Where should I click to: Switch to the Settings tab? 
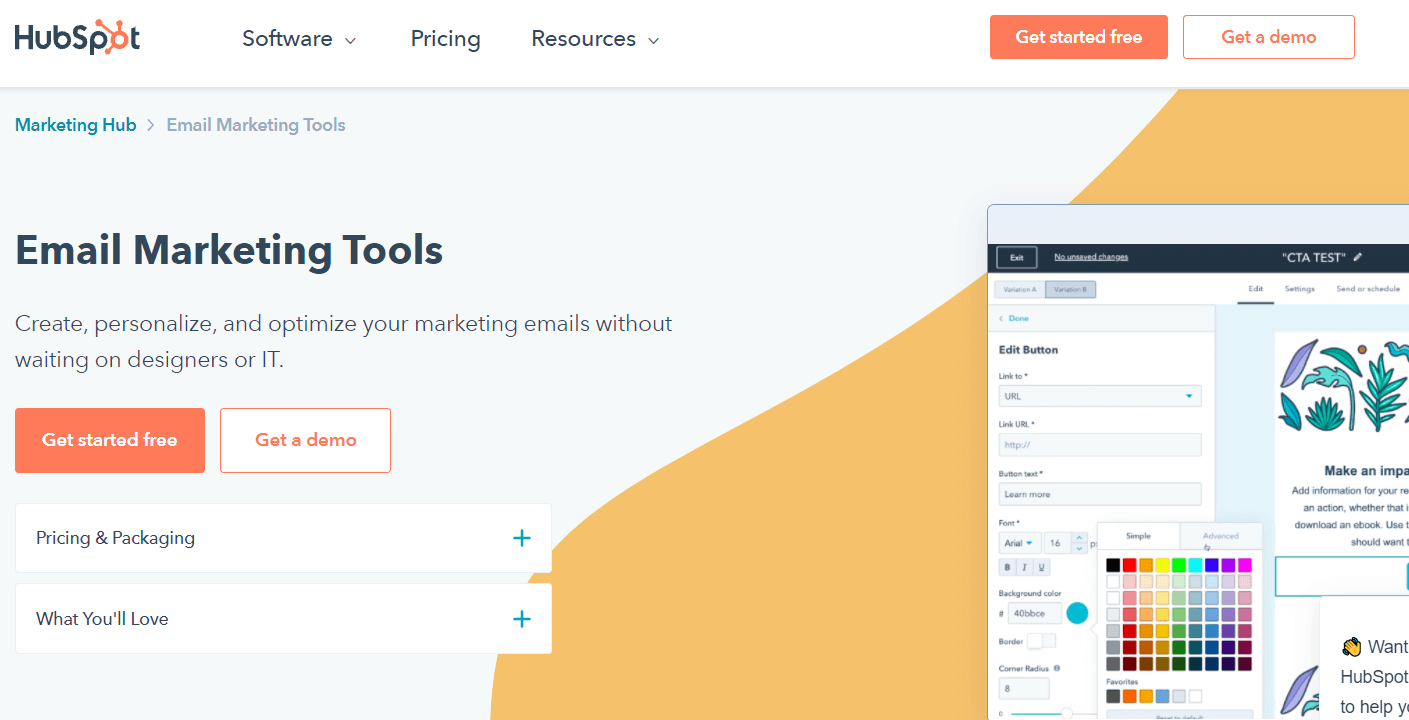tap(1299, 288)
